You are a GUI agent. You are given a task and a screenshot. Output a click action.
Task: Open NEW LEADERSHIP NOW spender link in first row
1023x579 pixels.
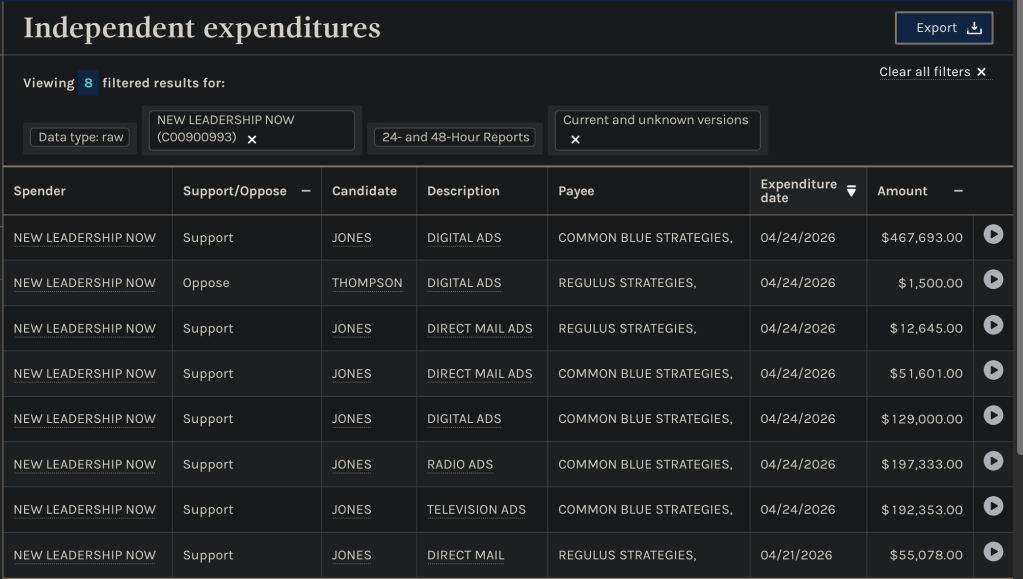click(84, 238)
